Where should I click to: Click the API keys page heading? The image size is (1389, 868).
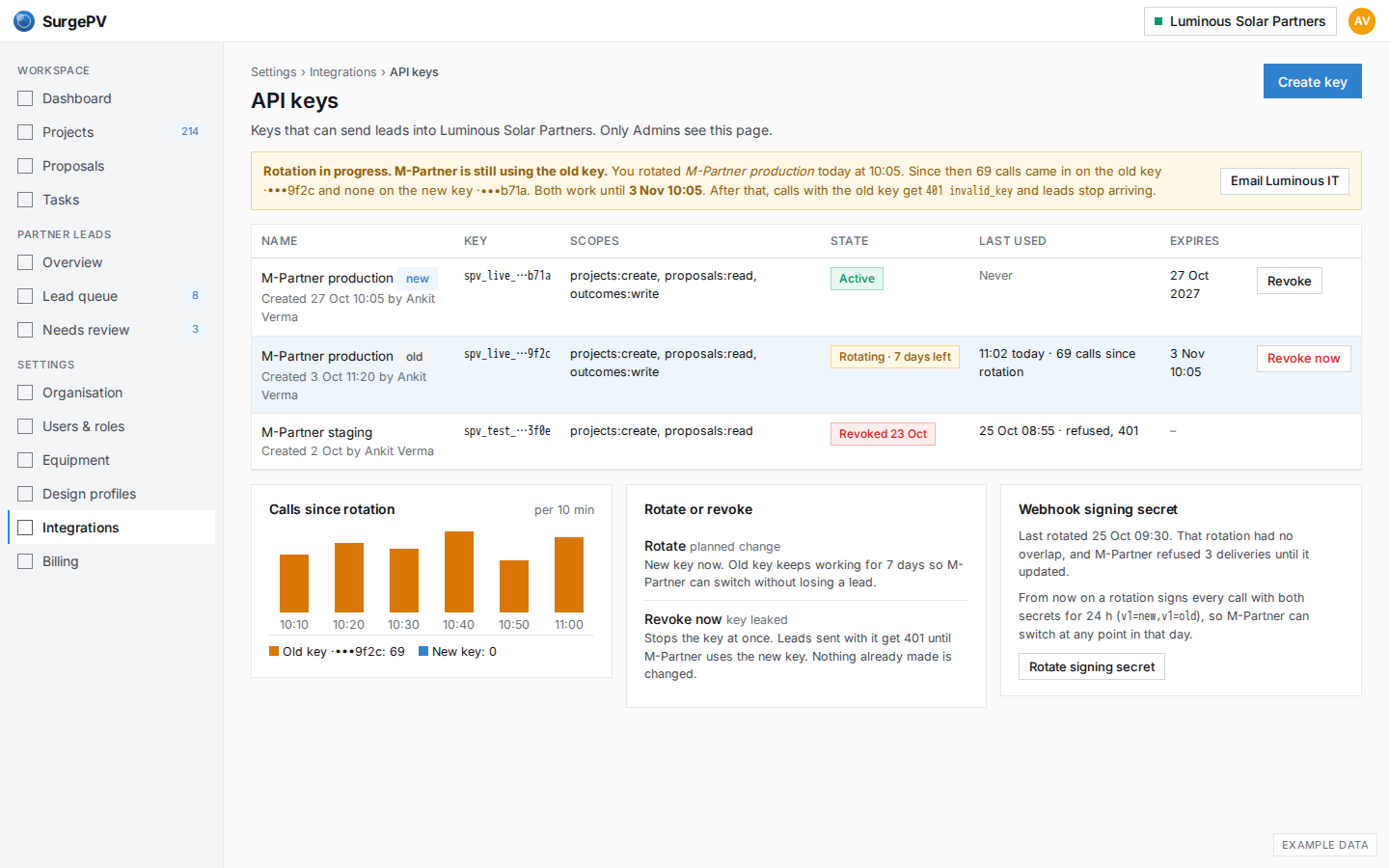[x=295, y=101]
